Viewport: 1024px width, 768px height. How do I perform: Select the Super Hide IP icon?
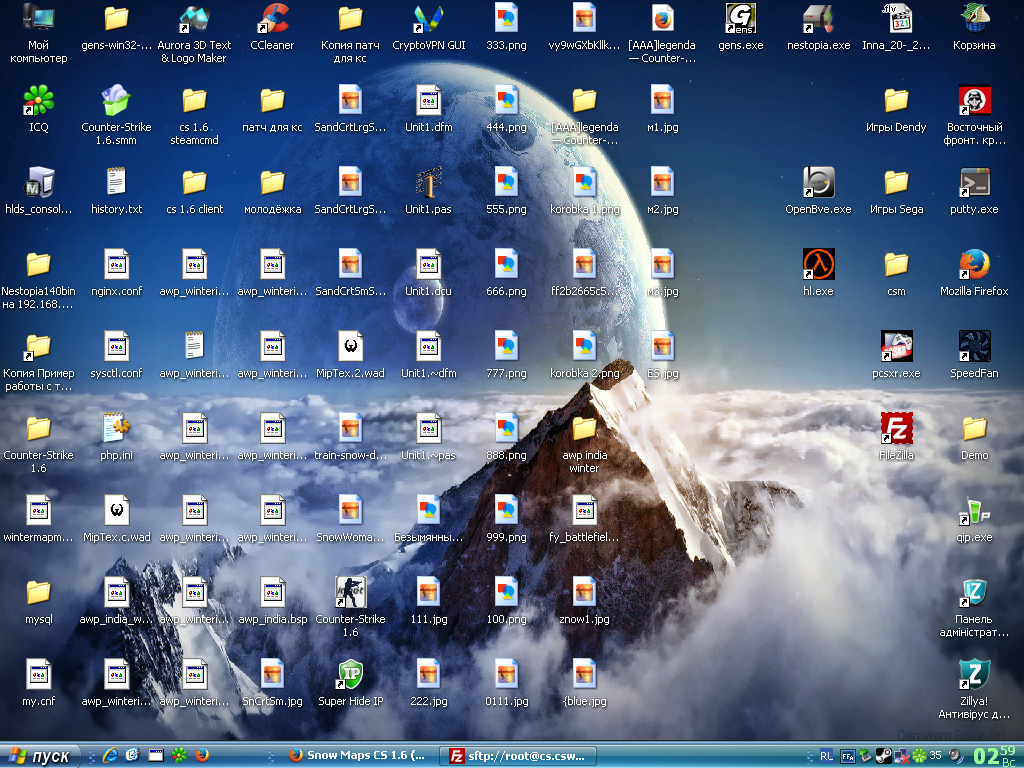[351, 682]
